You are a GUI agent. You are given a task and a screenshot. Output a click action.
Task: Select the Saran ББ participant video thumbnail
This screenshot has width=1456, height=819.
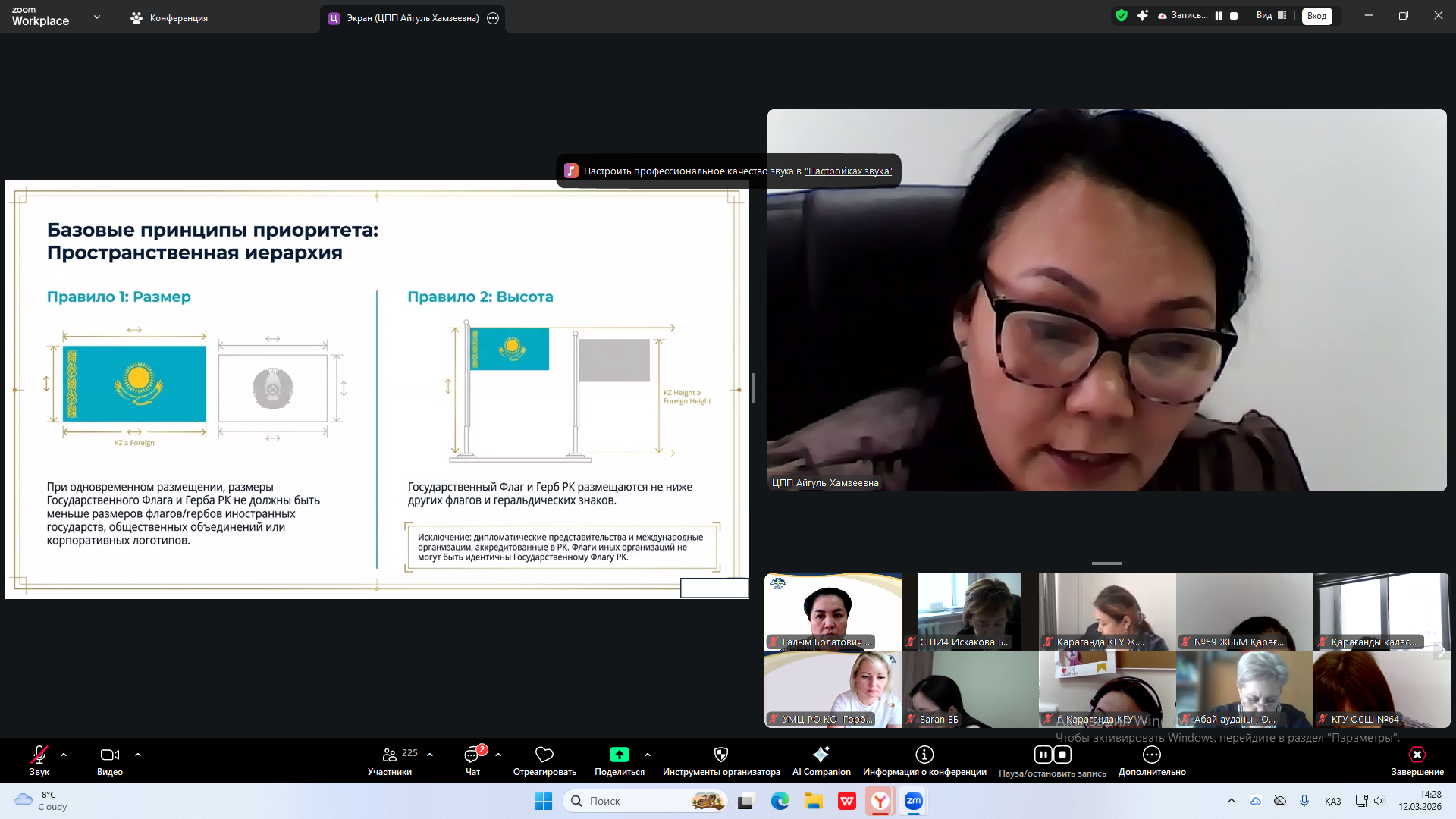(x=969, y=689)
